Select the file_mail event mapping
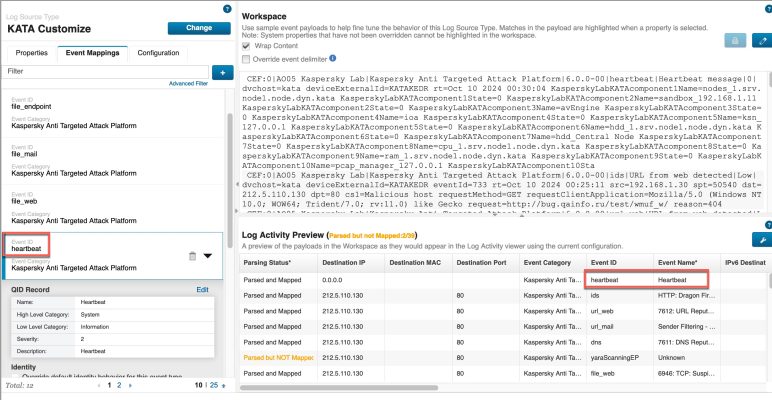This screenshot has height=400, width=772. click(x=113, y=161)
